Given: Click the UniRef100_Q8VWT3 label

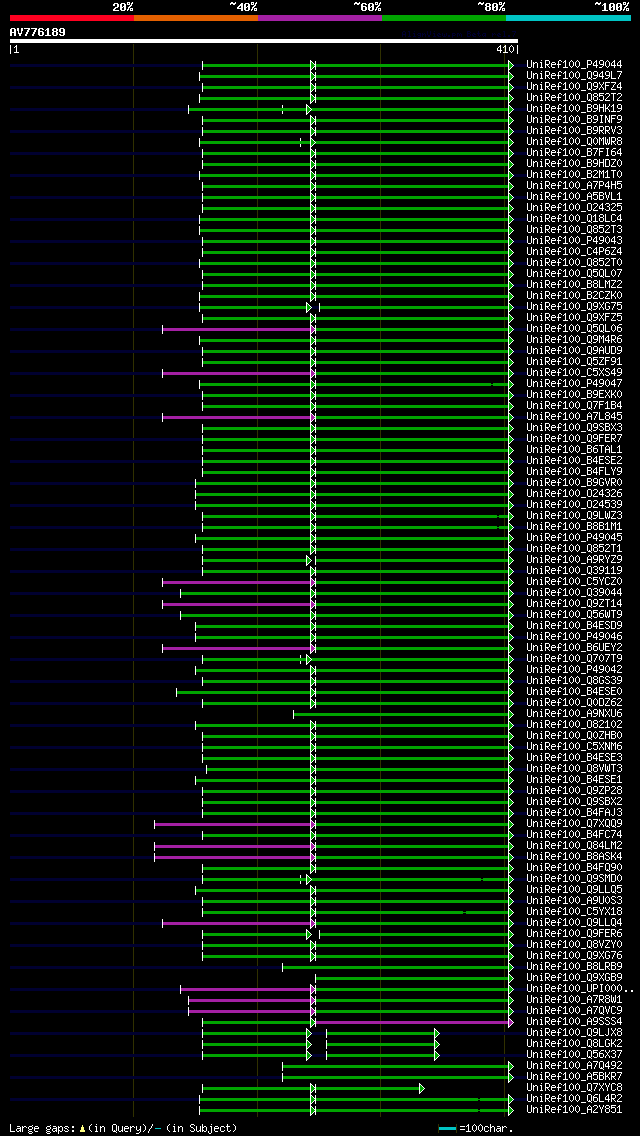Looking at the screenshot, I should (x=574, y=769).
